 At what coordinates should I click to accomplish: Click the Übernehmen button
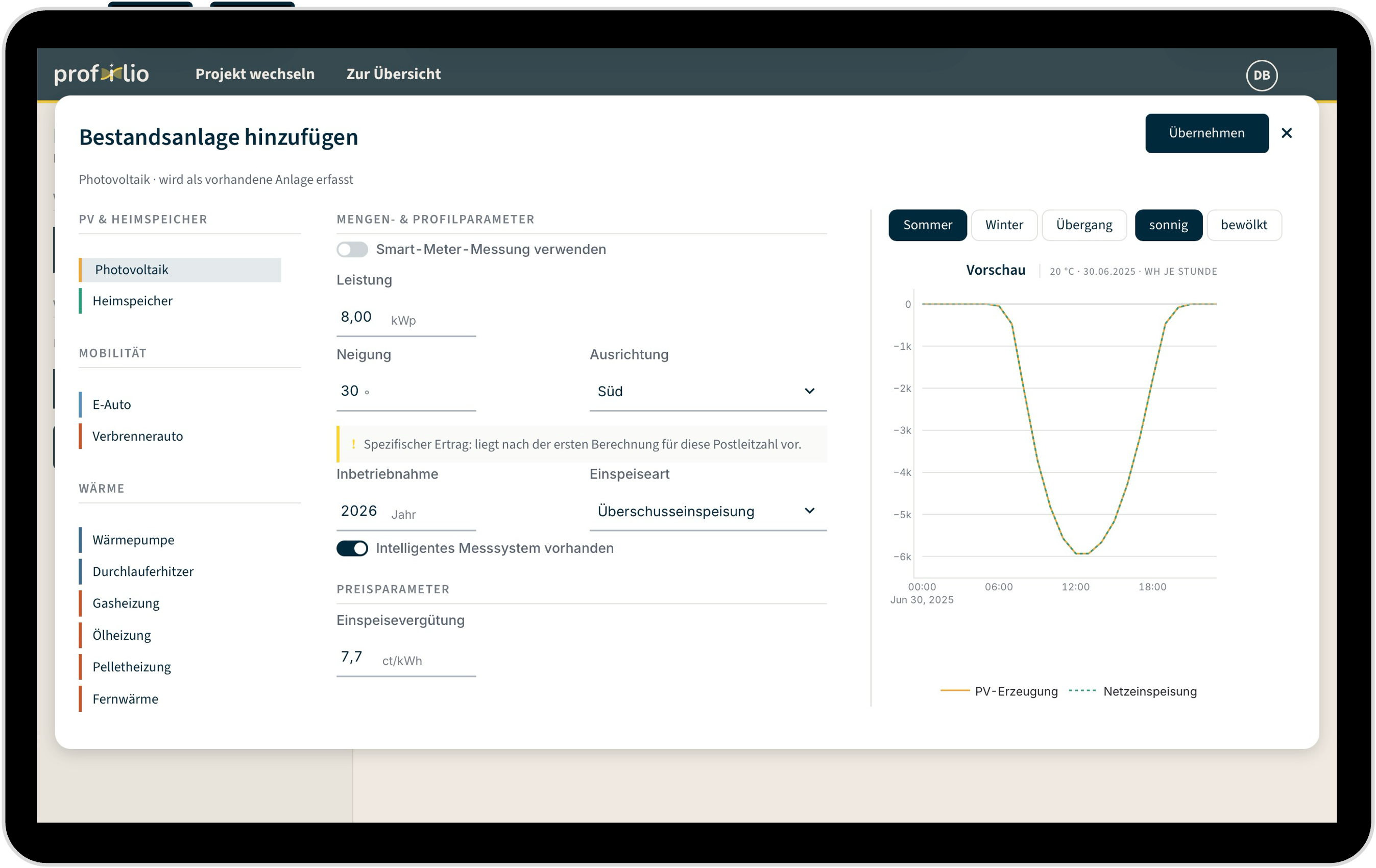point(1206,133)
